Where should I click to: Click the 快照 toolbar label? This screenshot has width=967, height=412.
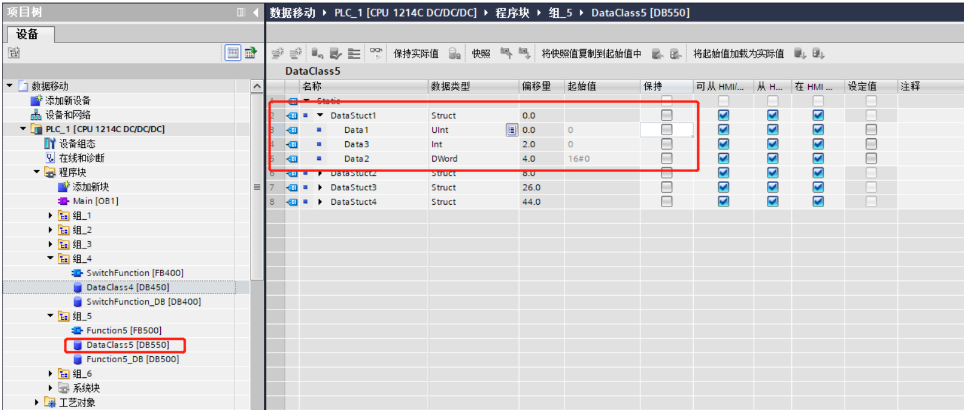coord(481,54)
